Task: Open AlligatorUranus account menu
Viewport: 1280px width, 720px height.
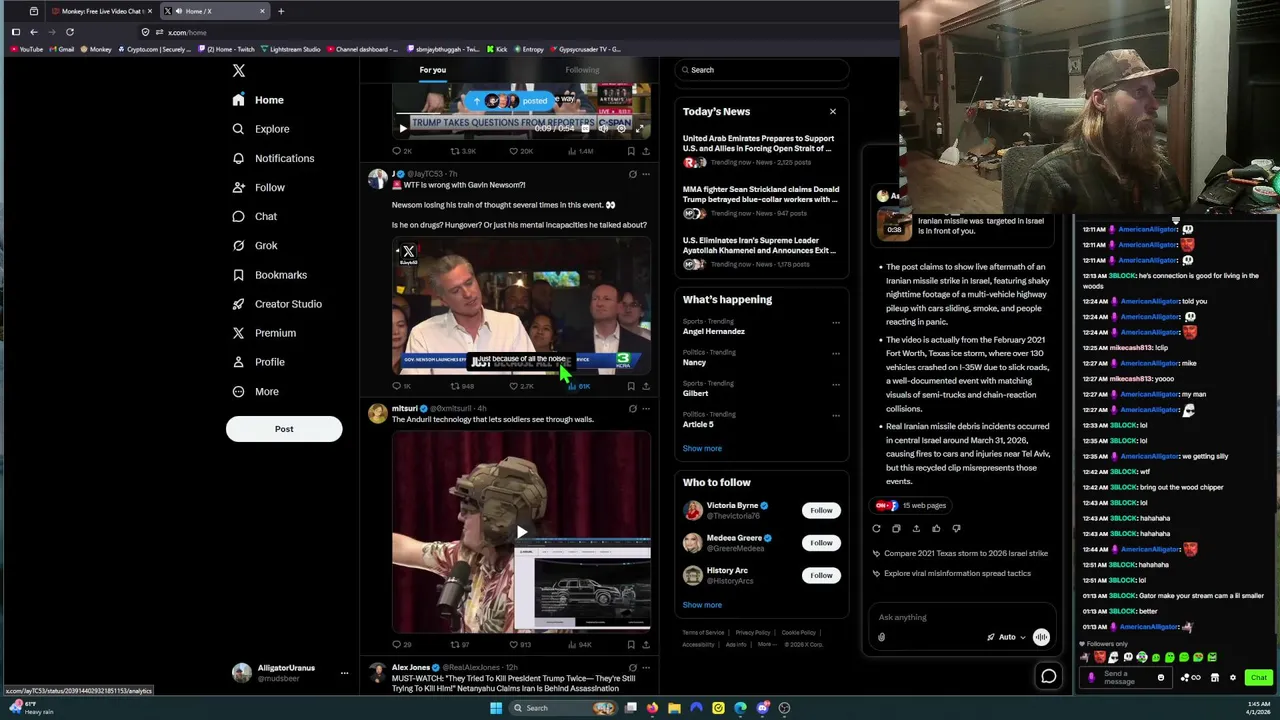Action: coord(290,673)
